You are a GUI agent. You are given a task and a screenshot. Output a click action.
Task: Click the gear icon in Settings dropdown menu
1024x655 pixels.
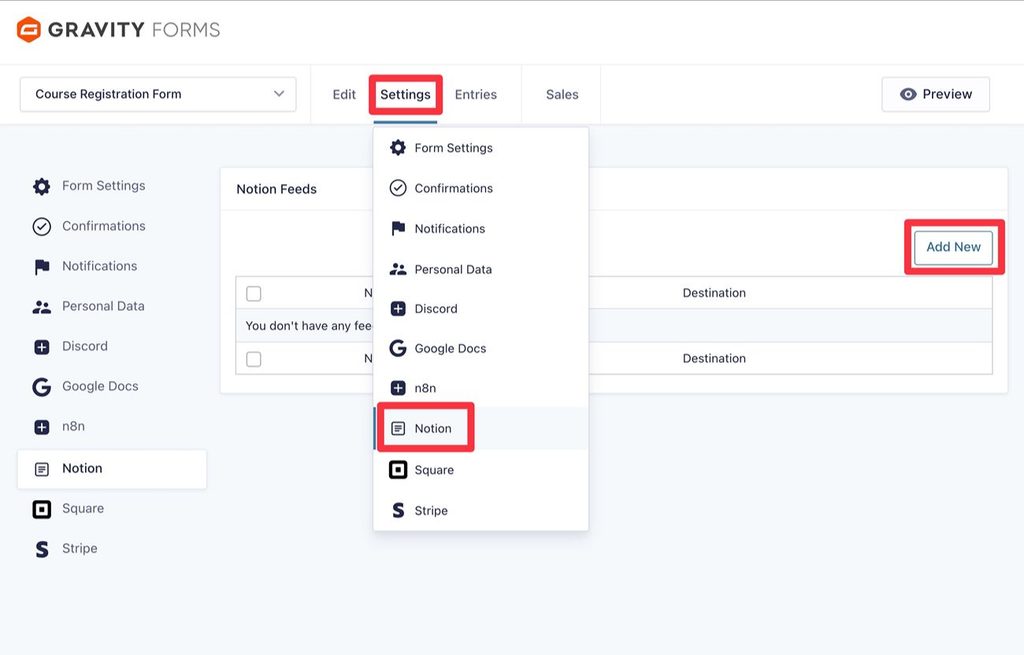398,148
